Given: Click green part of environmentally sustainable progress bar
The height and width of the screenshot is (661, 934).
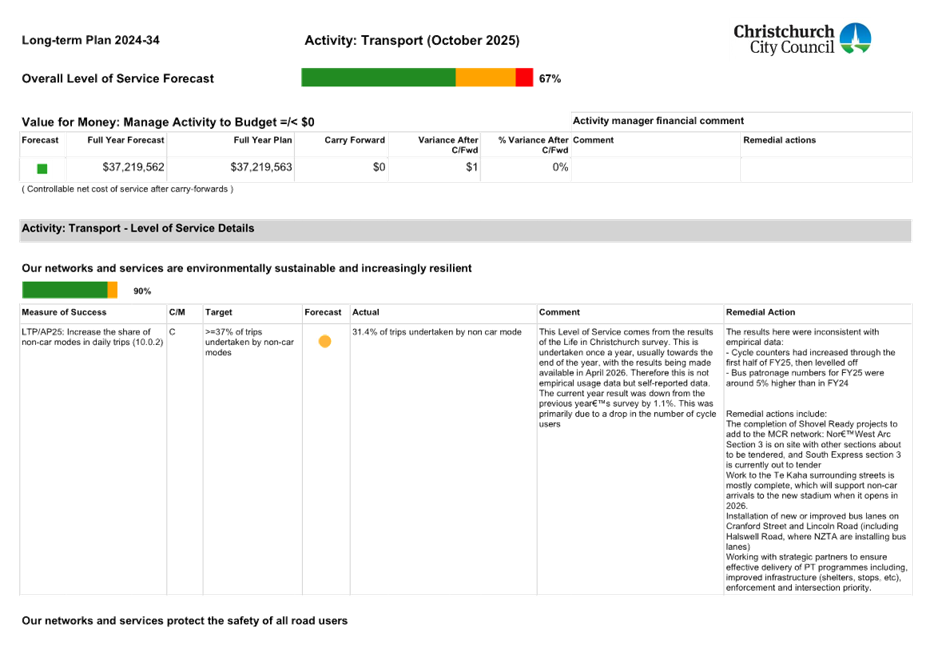Looking at the screenshot, I should pyautogui.click(x=63, y=290).
